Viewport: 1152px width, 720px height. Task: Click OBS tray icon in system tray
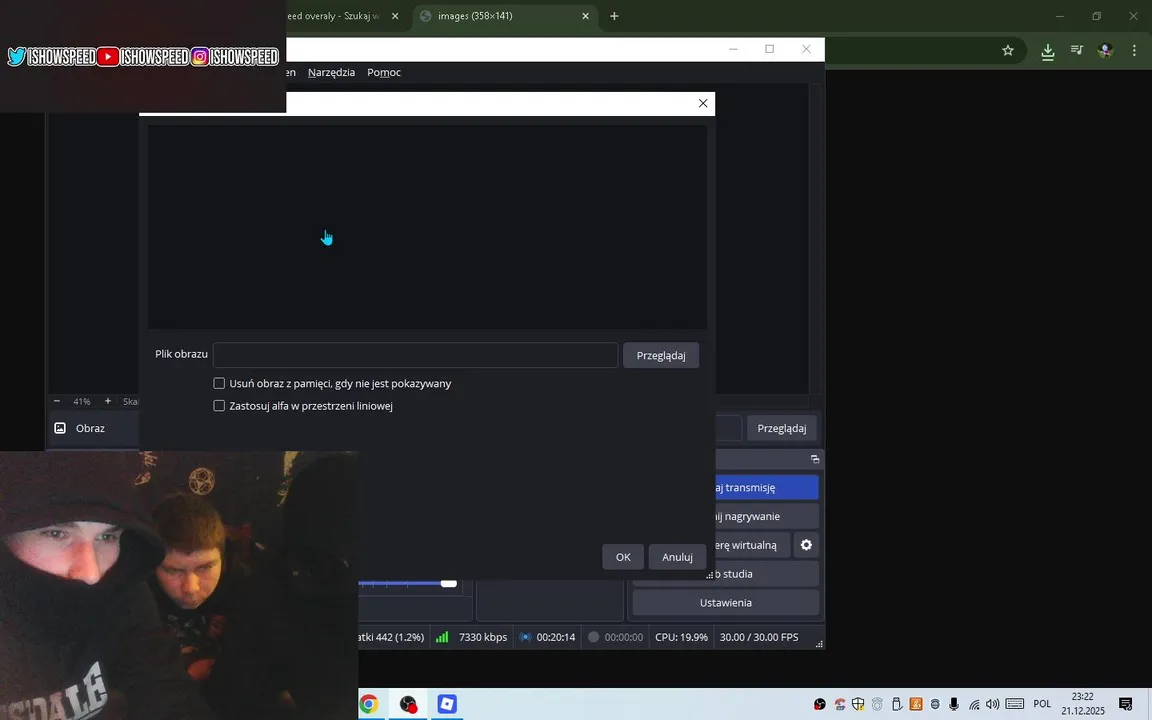click(x=820, y=705)
